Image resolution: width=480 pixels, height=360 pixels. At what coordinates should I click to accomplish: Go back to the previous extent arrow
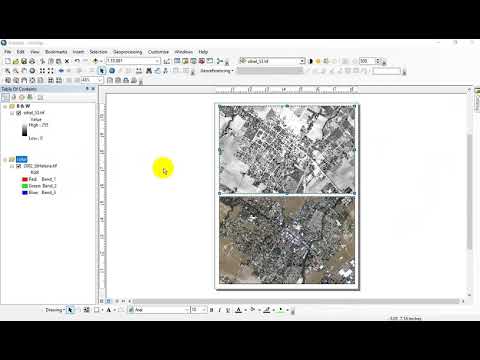click(61, 71)
